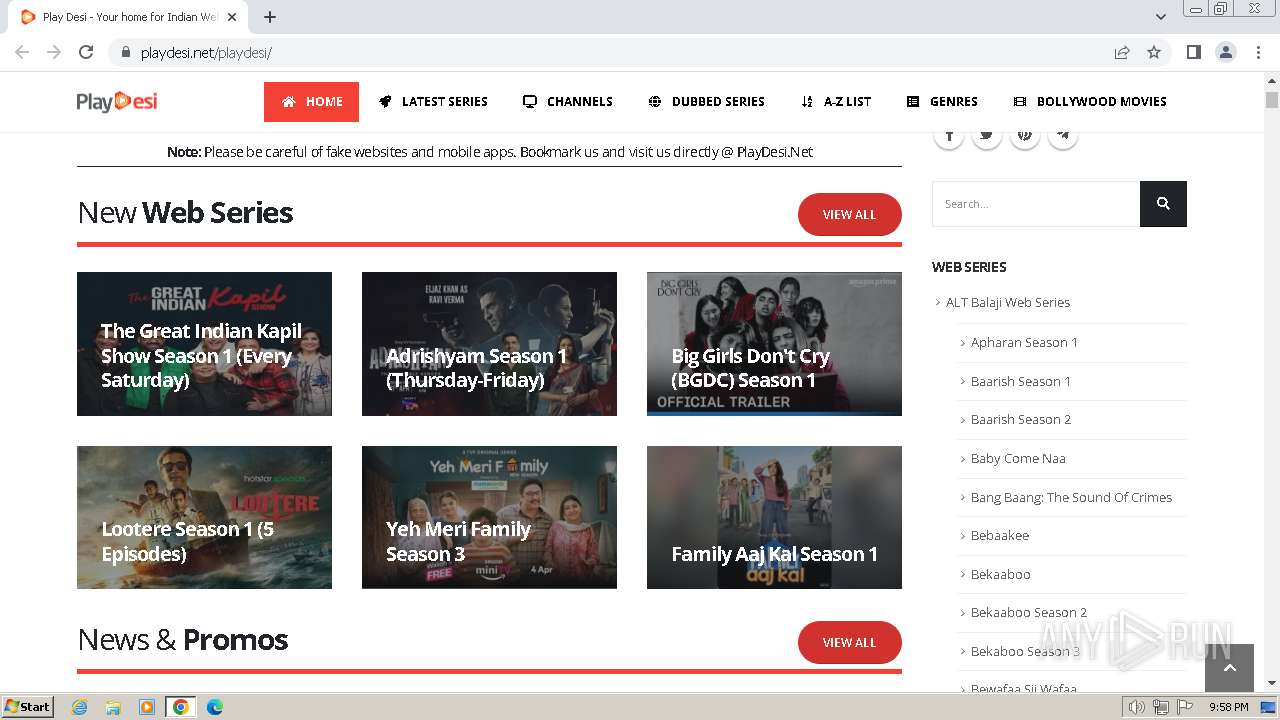Viewport: 1280px width, 720px height.
Task: Click the system clock 9:58 PM
Action: (x=1228, y=707)
